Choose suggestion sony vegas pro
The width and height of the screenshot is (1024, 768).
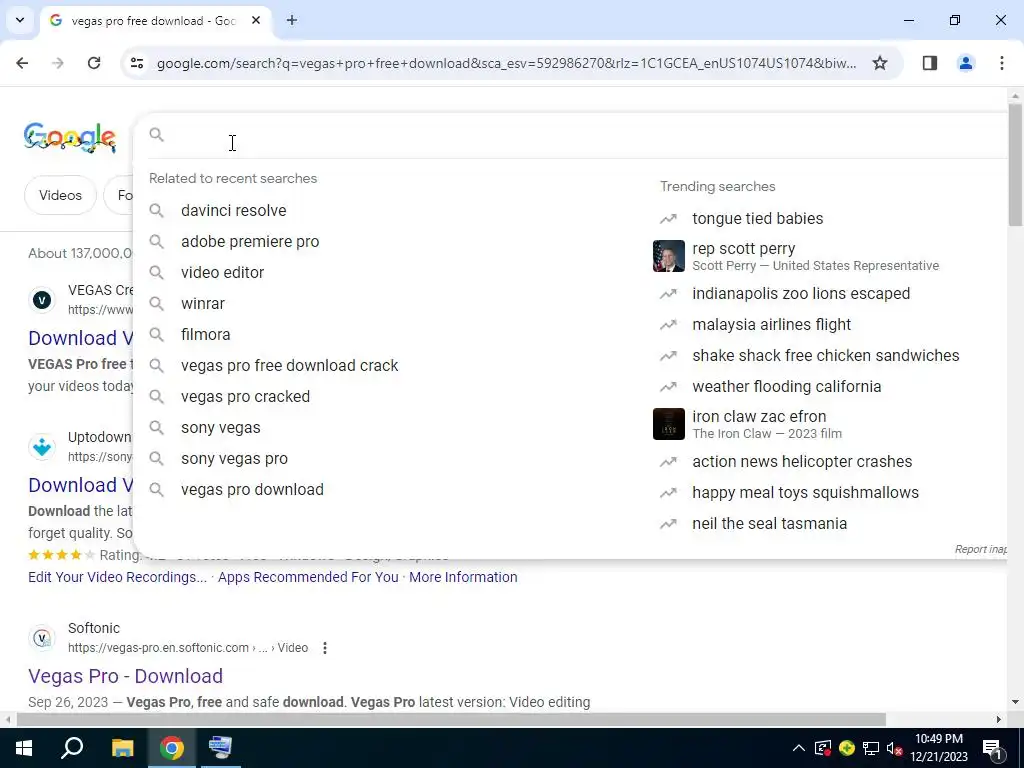pos(234,458)
